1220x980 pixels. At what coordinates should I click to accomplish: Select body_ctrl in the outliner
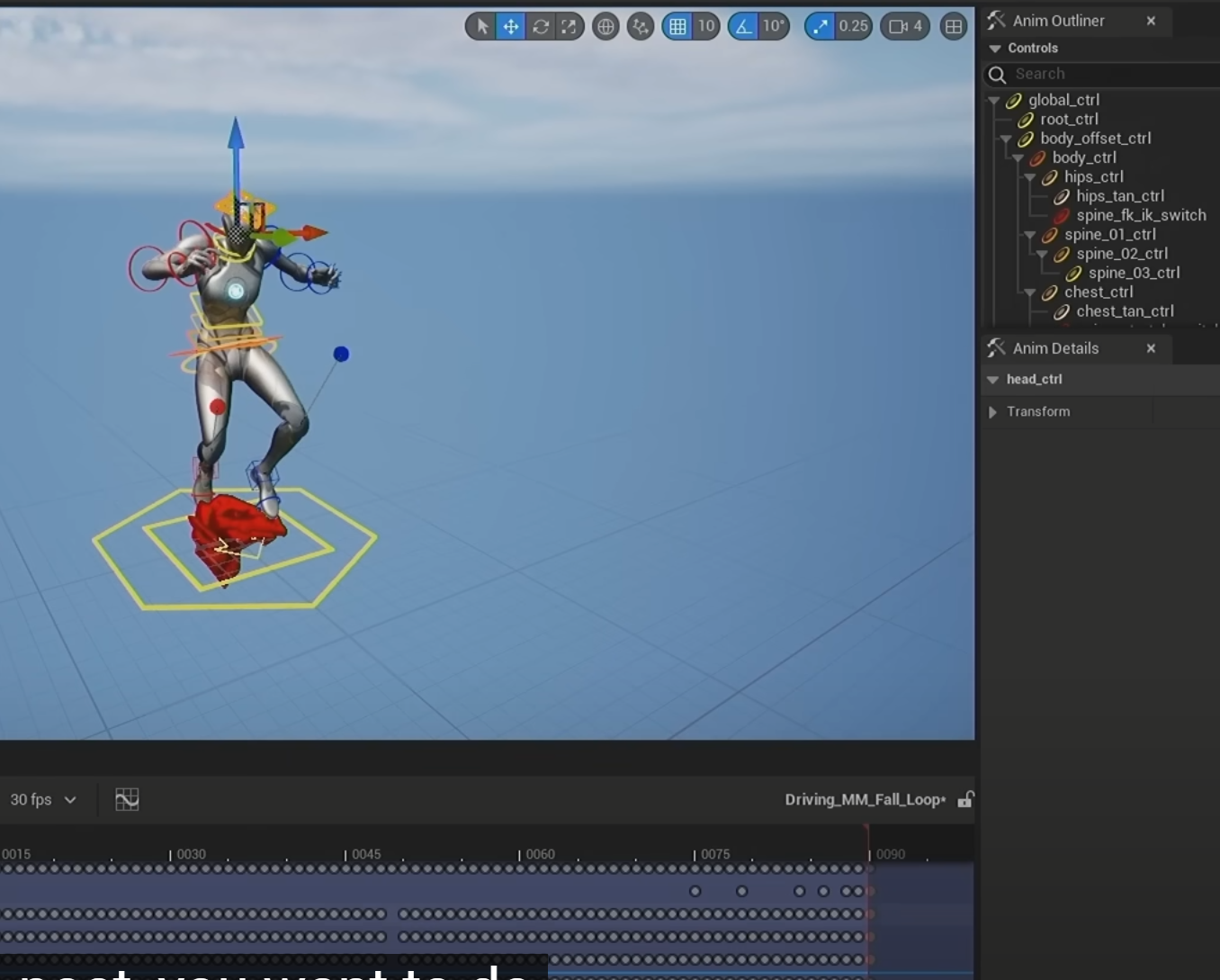(1083, 157)
